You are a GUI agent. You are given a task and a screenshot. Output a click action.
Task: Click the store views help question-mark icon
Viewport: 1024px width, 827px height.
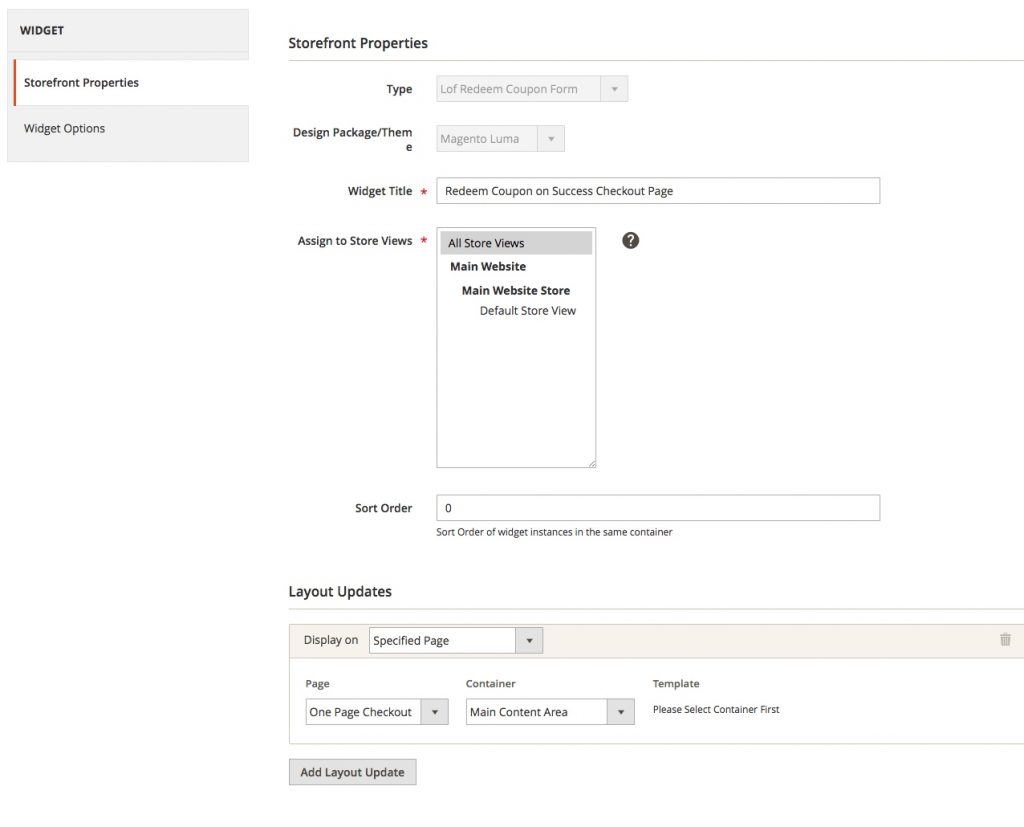[630, 240]
